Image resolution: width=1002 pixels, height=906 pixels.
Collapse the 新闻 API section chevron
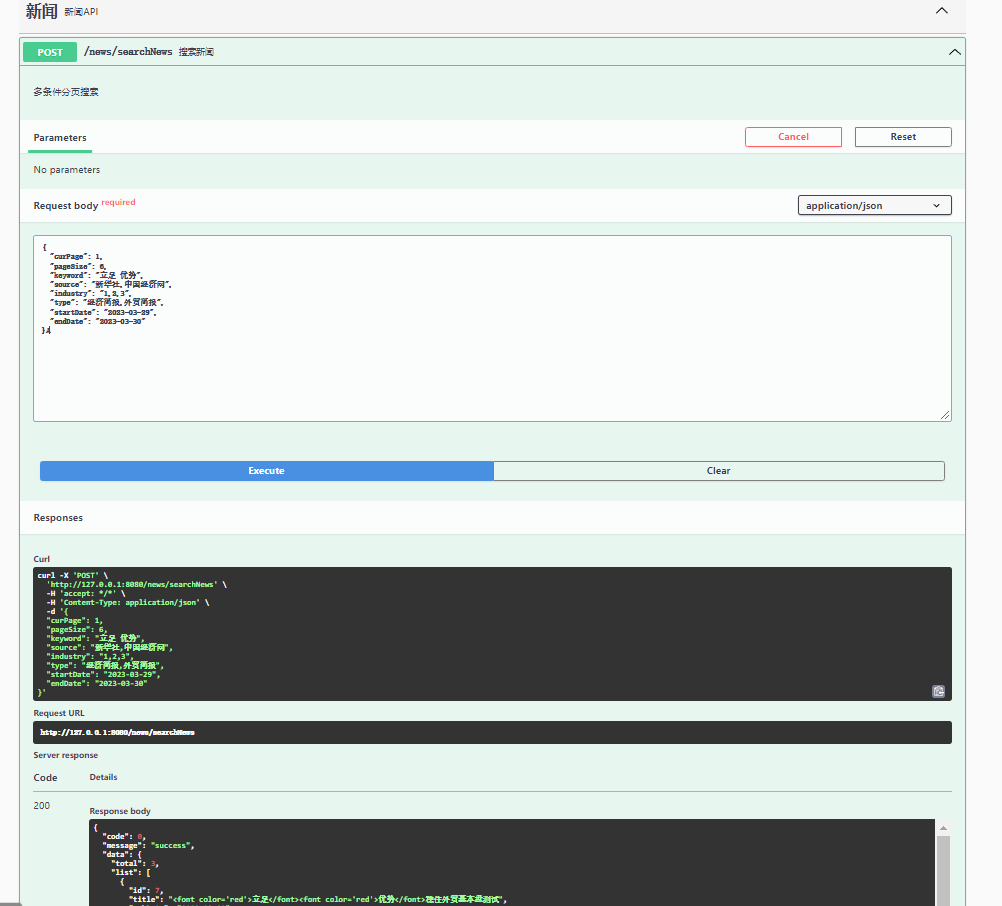[x=941, y=11]
